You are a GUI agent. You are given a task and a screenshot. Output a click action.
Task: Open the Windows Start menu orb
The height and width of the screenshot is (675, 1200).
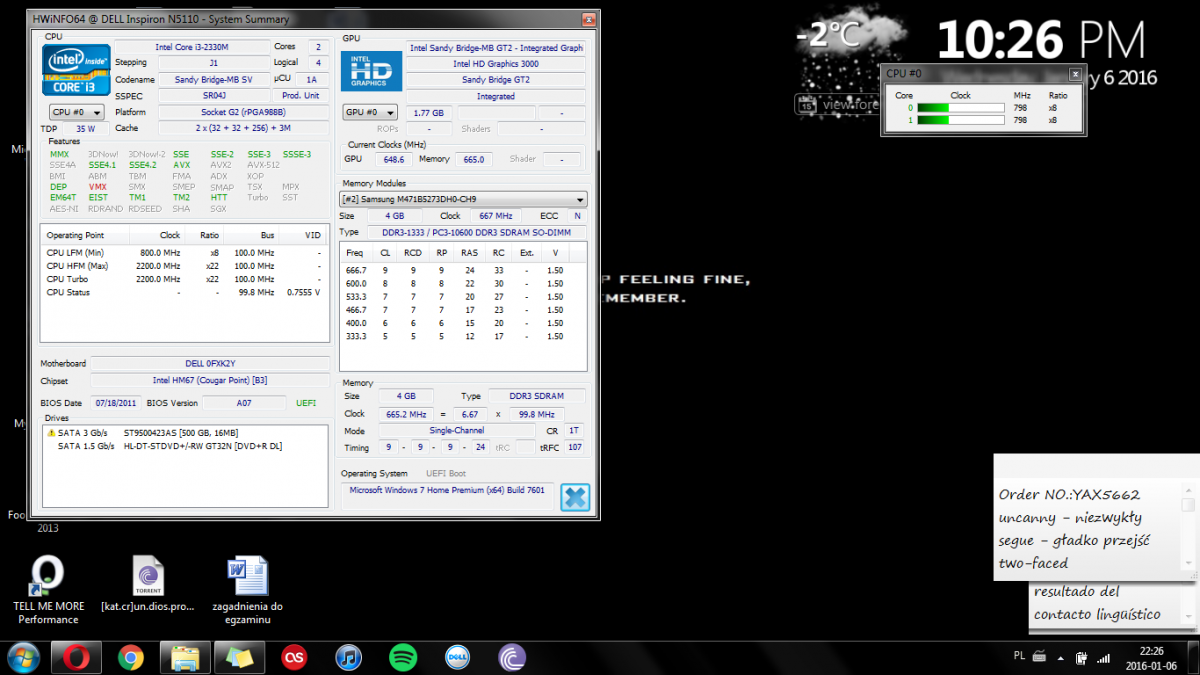click(24, 657)
